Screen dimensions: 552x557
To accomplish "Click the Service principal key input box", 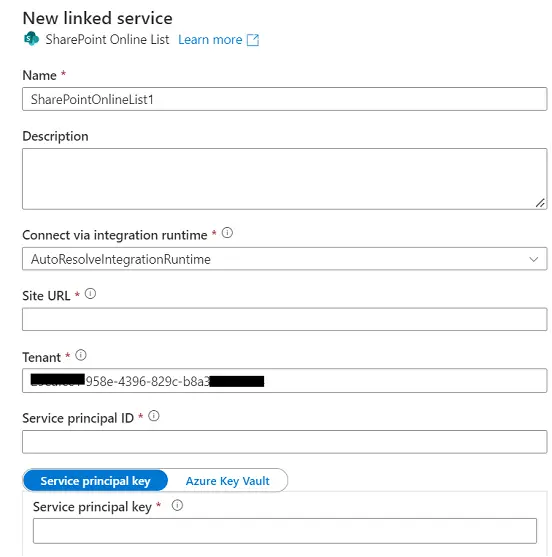I will (x=285, y=531).
